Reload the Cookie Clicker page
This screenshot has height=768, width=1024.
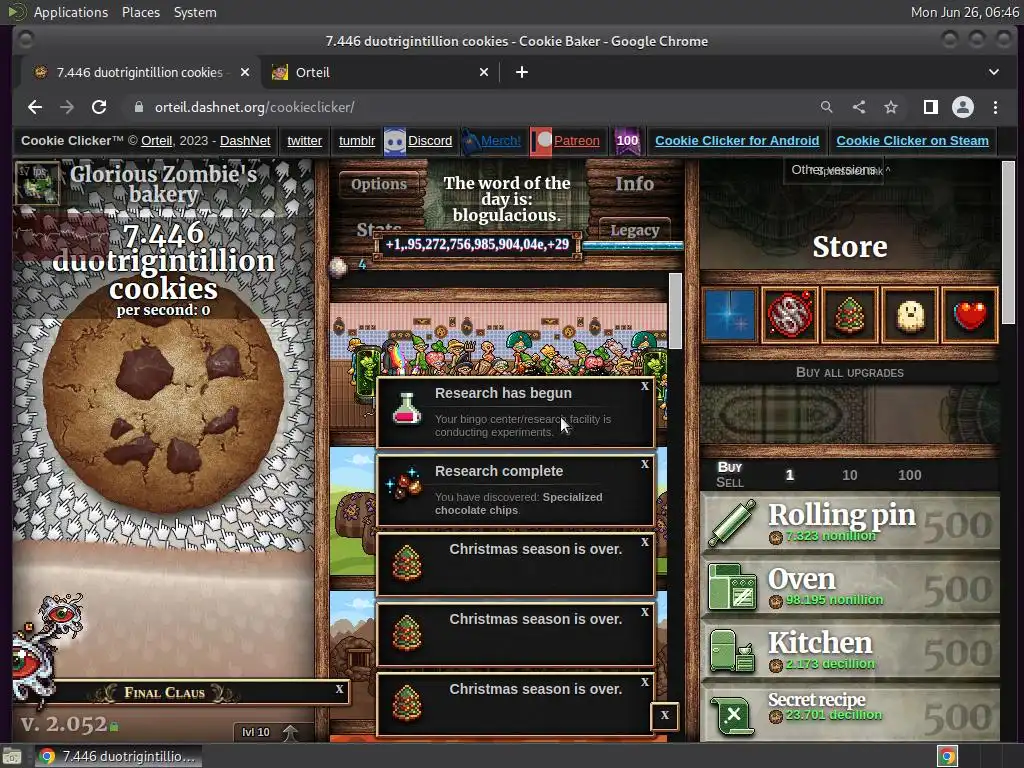tap(99, 107)
